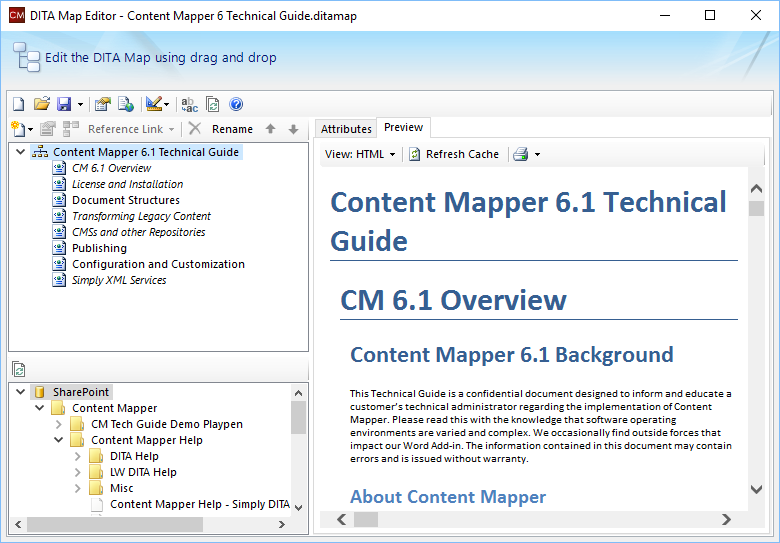Open the View: HTML dropdown
The image size is (780, 543).
[360, 154]
